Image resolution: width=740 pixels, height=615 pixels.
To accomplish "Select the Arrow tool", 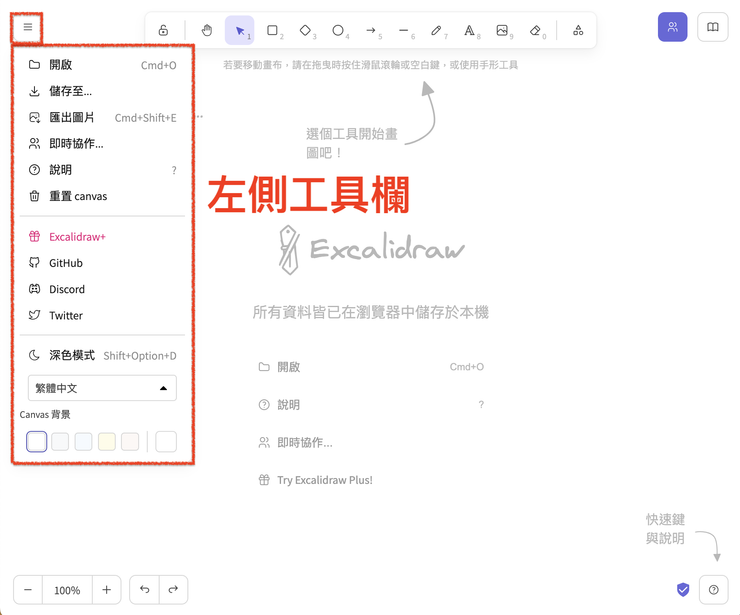I will [371, 30].
